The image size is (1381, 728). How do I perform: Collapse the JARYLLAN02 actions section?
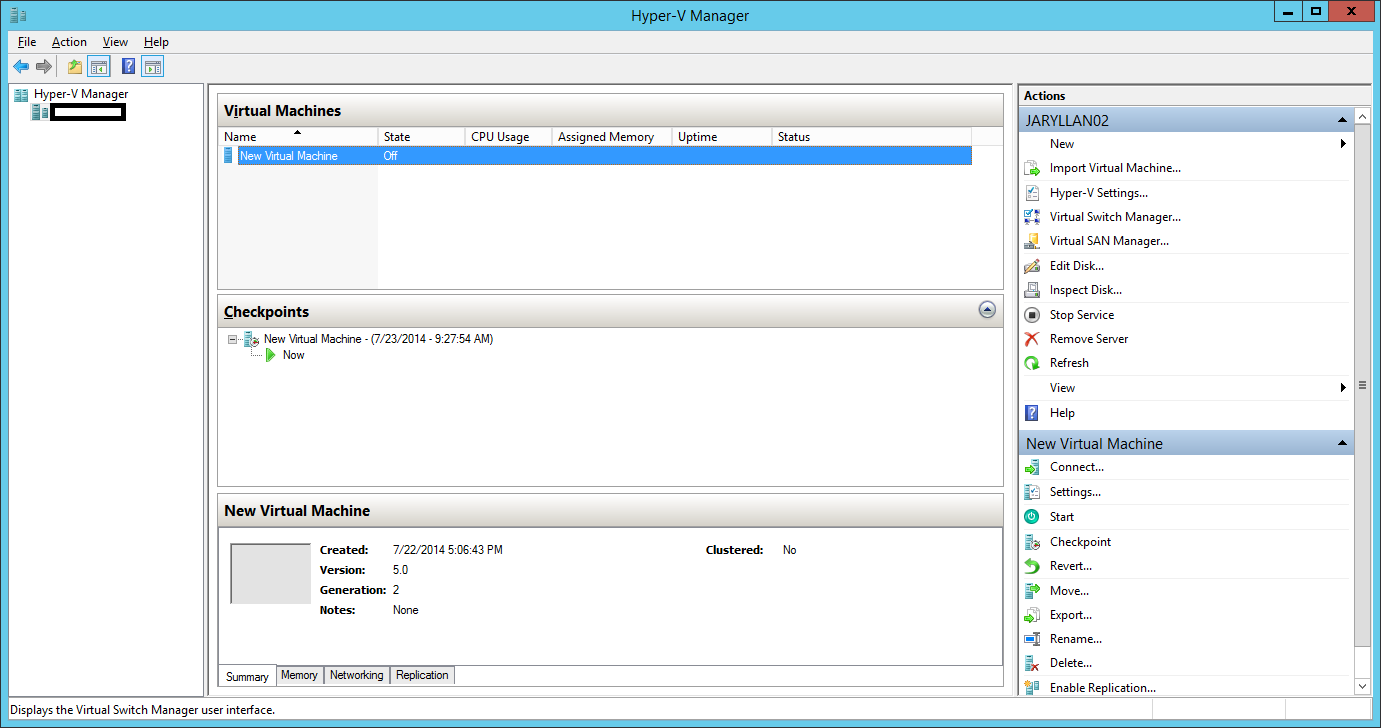(1343, 120)
